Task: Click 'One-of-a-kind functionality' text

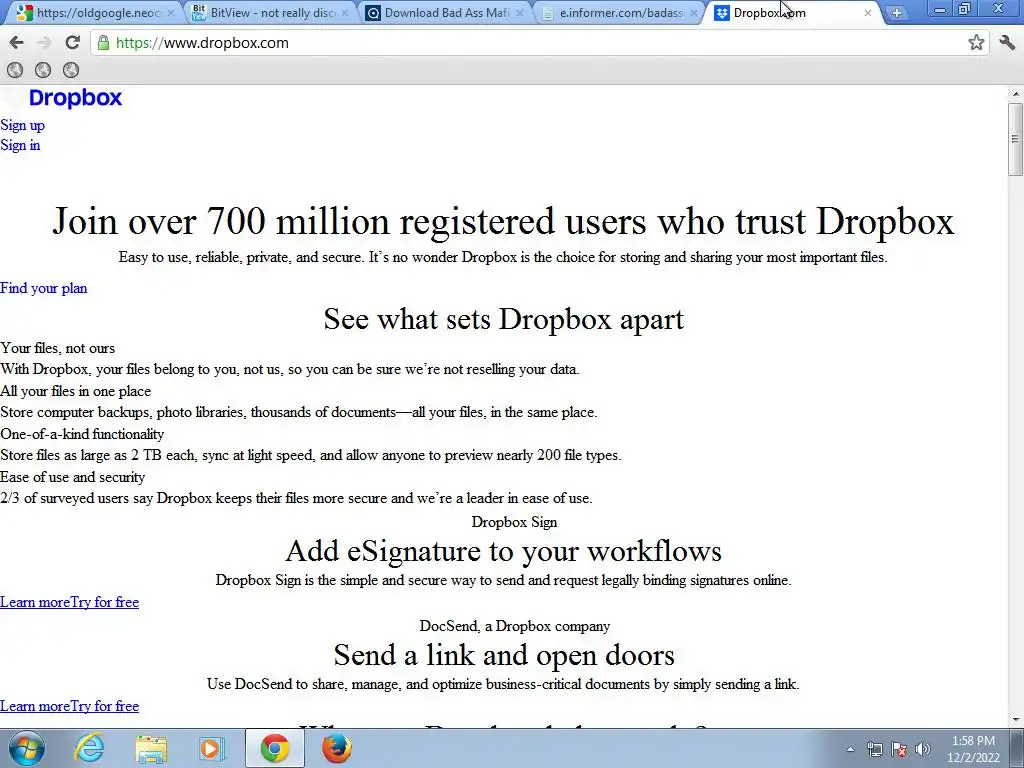Action: [x=82, y=434]
